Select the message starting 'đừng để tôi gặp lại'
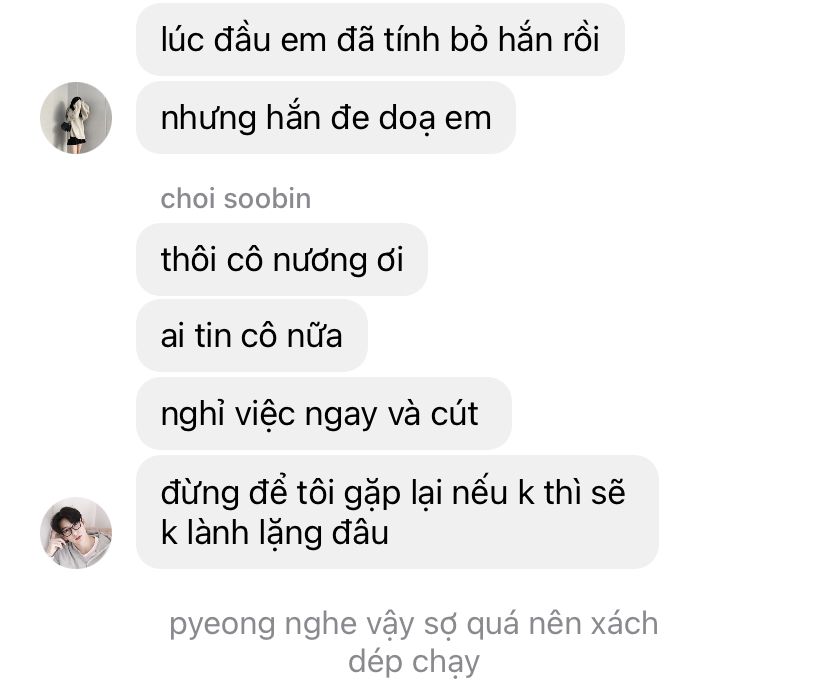828x697 pixels. [397, 512]
